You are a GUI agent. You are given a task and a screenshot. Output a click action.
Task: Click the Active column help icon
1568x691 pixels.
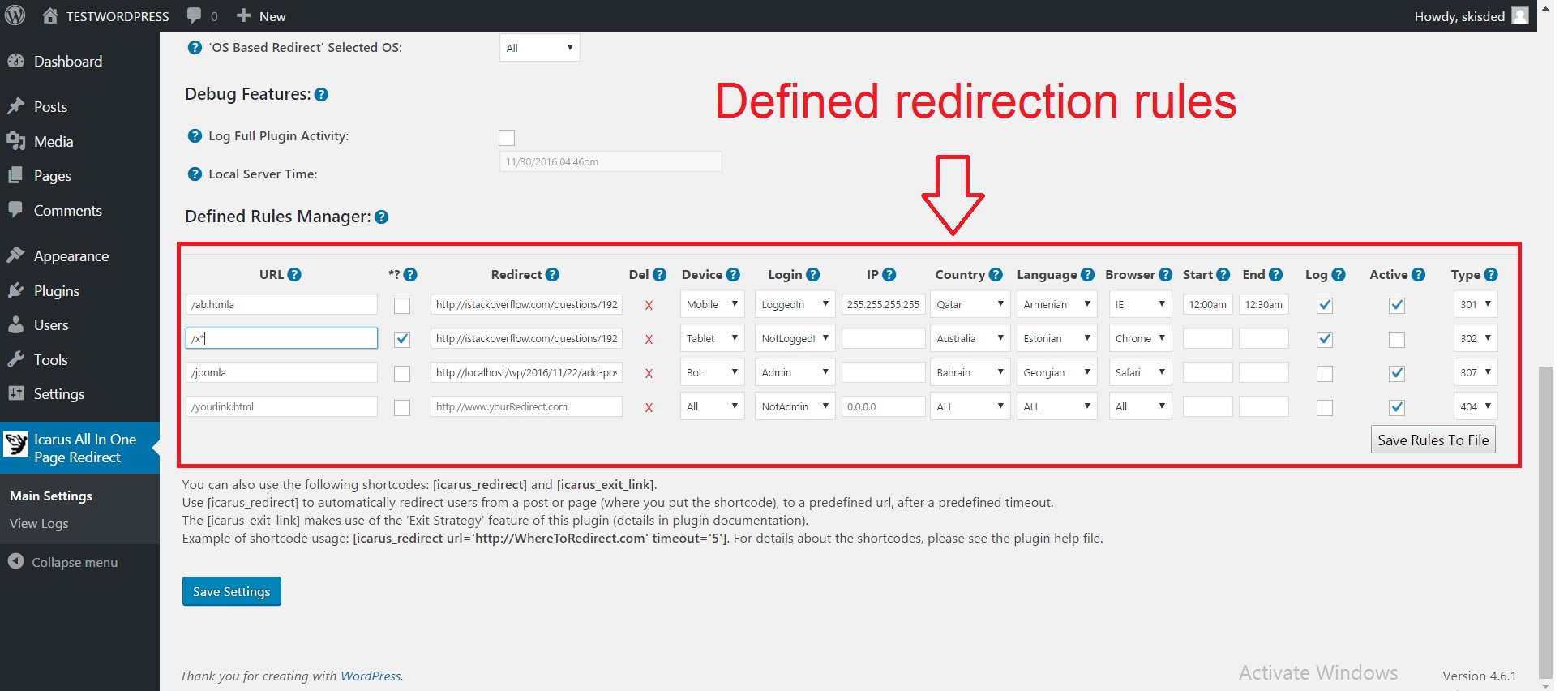tap(1417, 275)
